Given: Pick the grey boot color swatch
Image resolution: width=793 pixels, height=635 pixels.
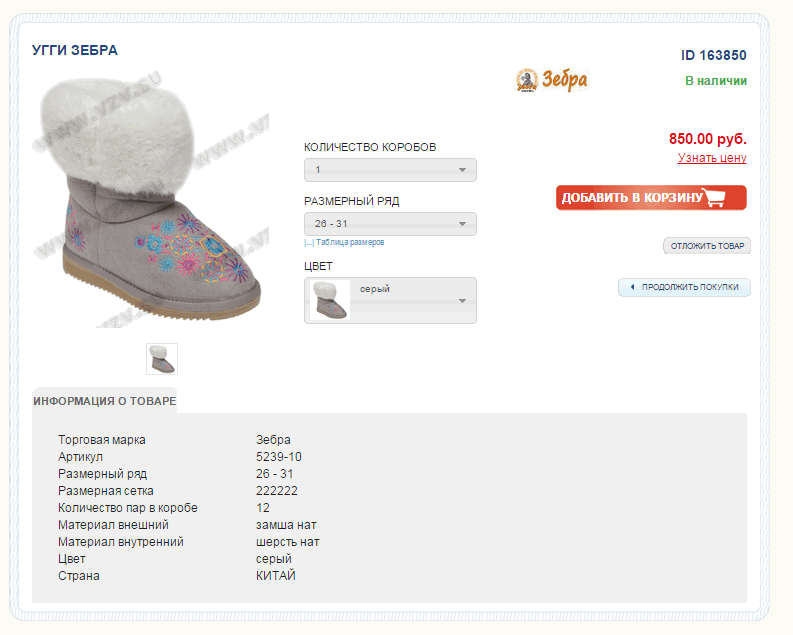Looking at the screenshot, I should (329, 300).
